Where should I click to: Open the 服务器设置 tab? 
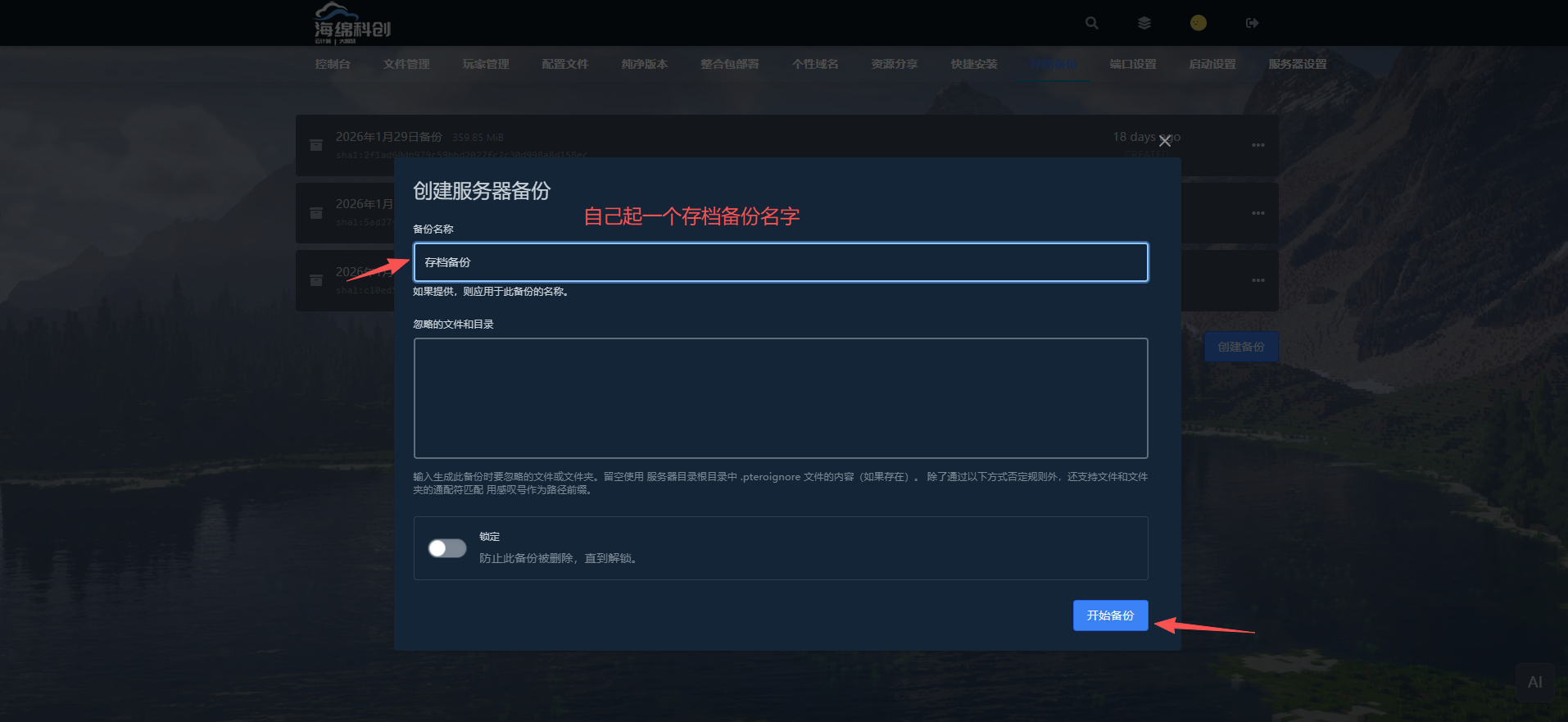(1297, 64)
